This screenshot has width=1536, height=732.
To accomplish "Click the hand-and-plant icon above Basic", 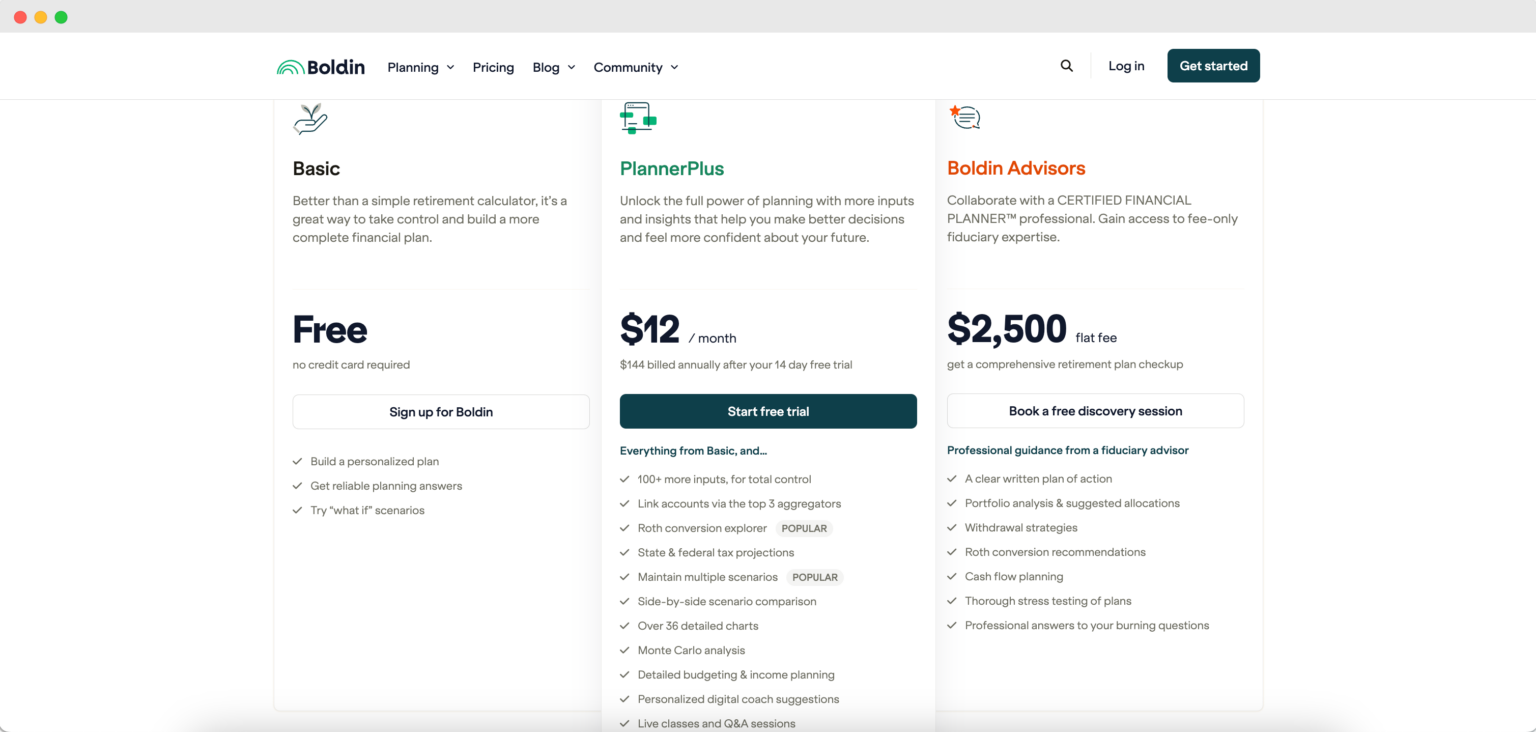I will coord(309,116).
